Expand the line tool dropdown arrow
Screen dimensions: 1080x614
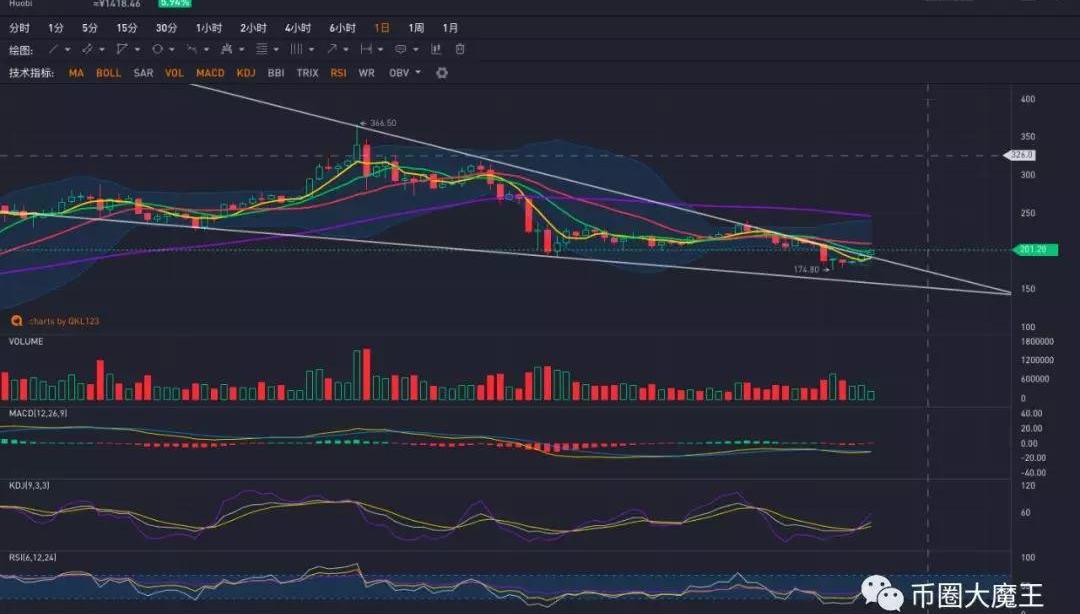pos(67,49)
